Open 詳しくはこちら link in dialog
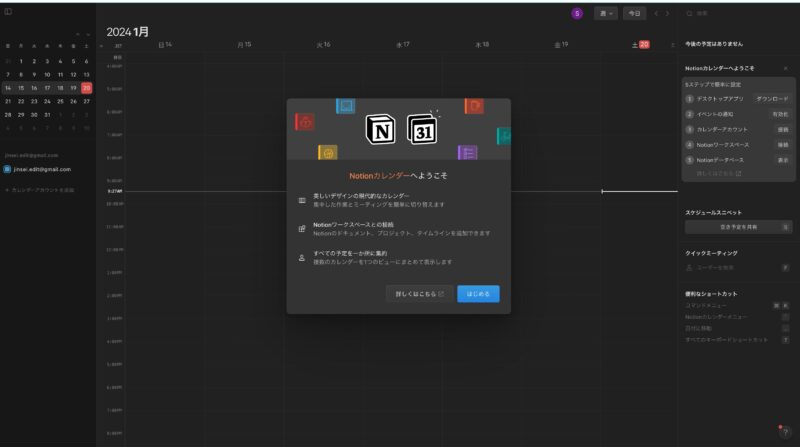The width and height of the screenshot is (800, 447). point(419,294)
